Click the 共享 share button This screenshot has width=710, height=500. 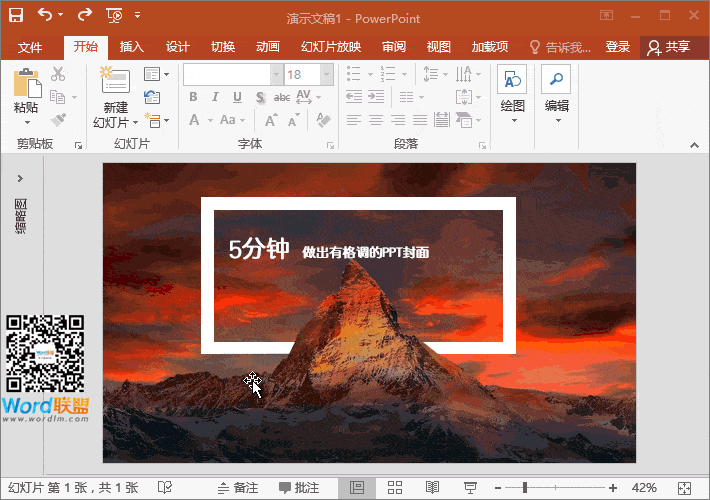(669, 47)
